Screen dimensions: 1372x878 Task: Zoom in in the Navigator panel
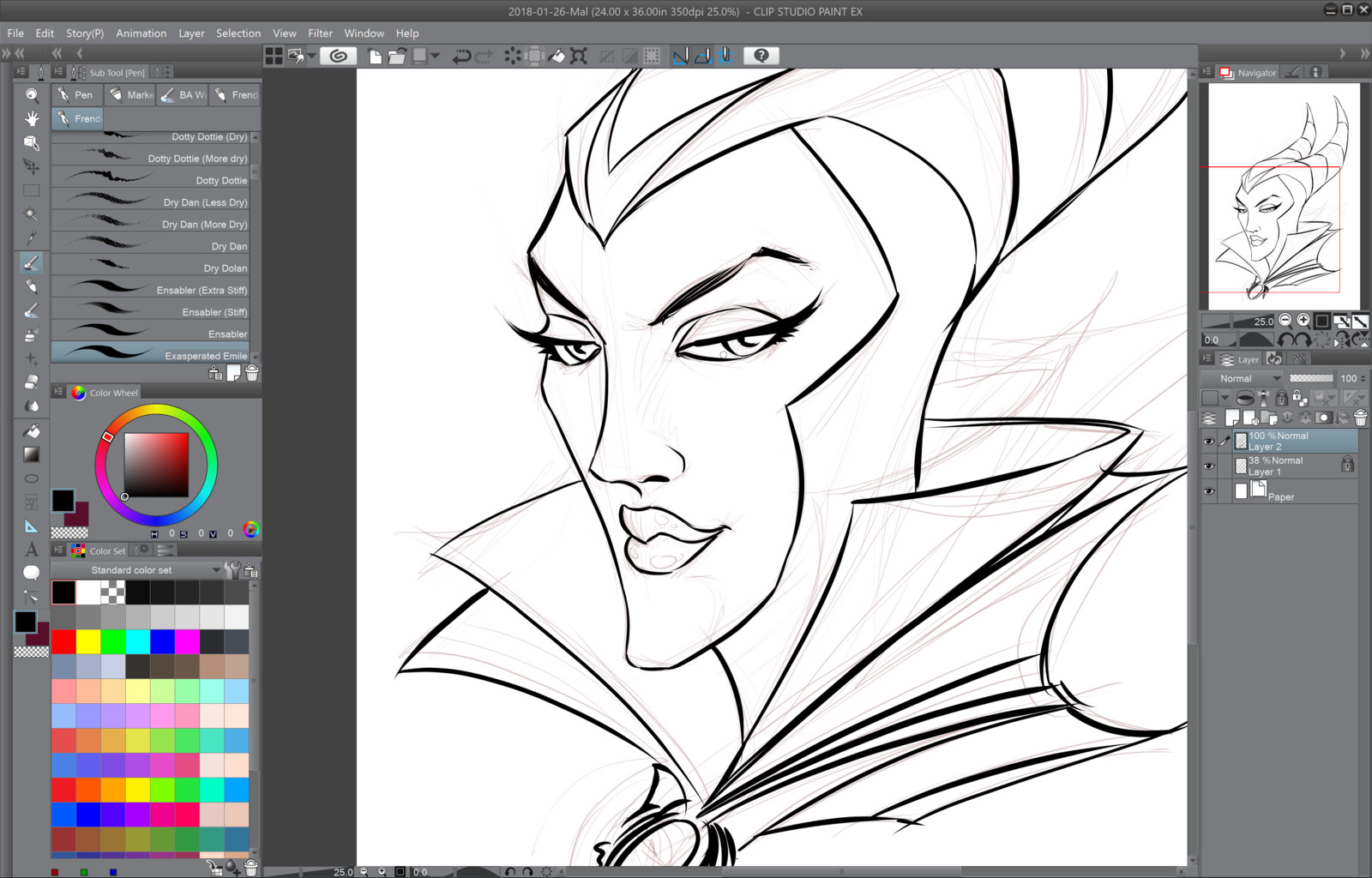pyautogui.click(x=1303, y=321)
